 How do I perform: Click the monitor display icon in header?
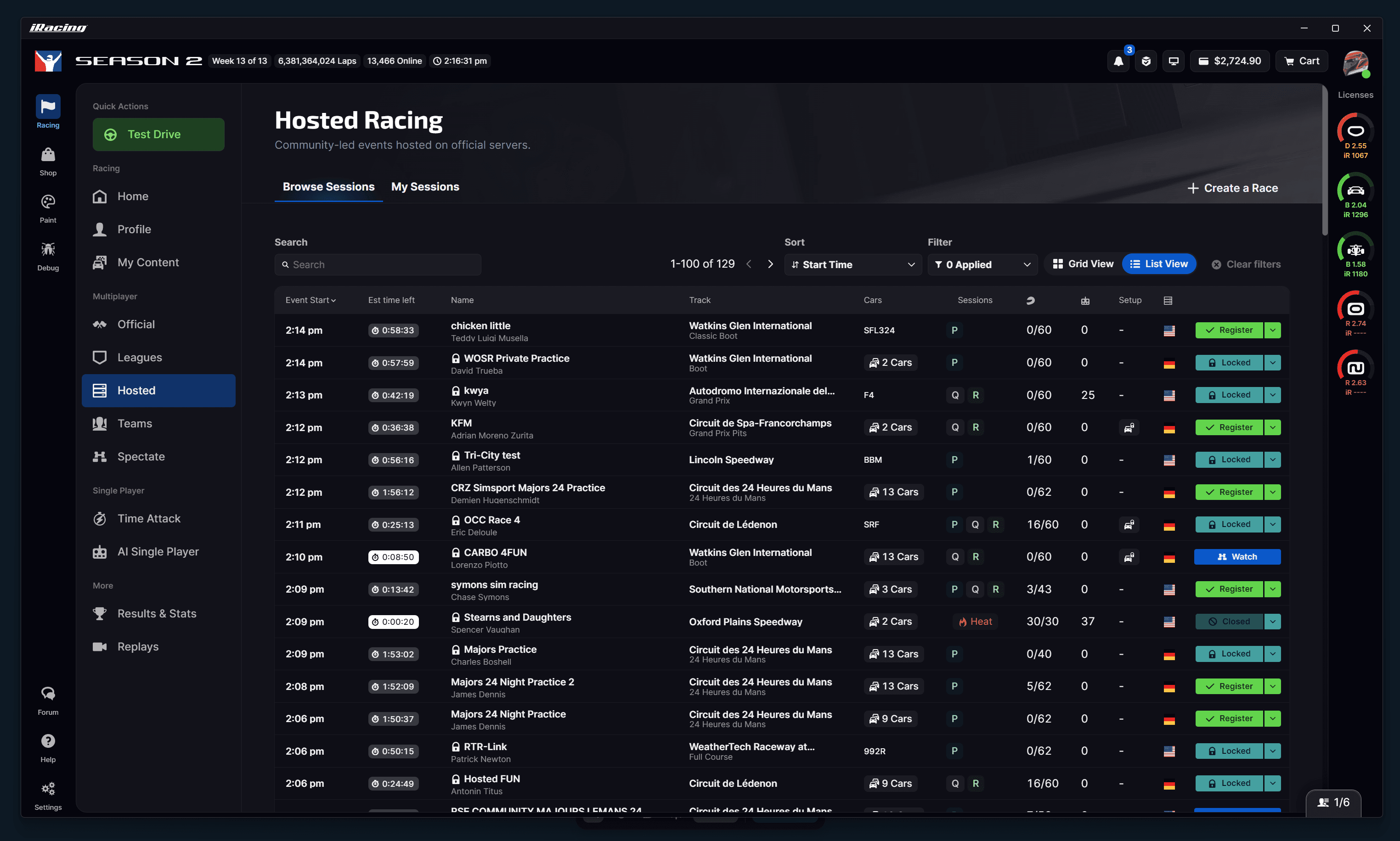pos(1174,61)
